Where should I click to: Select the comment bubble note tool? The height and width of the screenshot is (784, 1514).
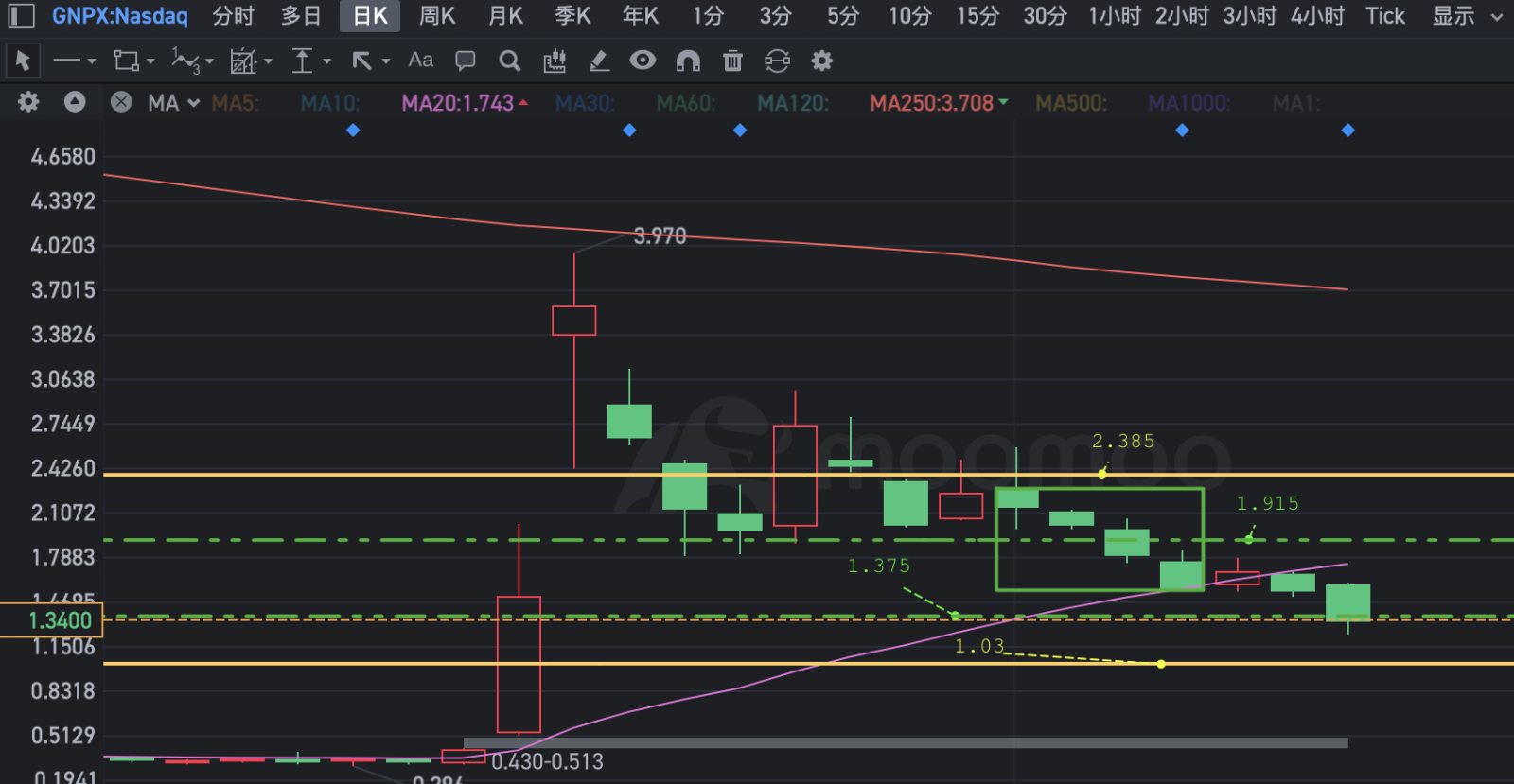466,61
